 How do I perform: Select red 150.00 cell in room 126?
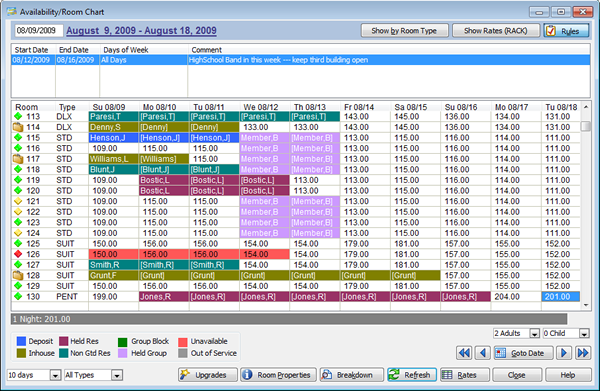pyautogui.click(x=114, y=254)
